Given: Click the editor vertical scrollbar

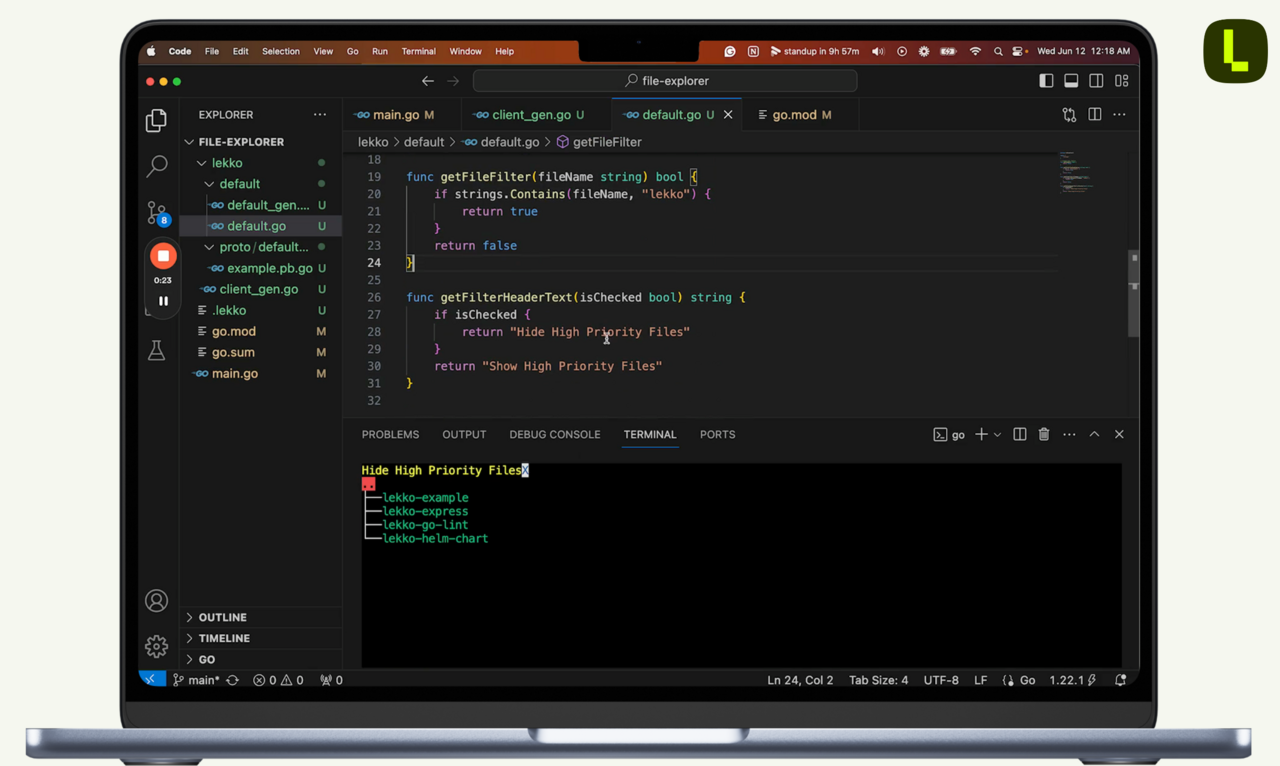Looking at the screenshot, I should pos(1134,292).
